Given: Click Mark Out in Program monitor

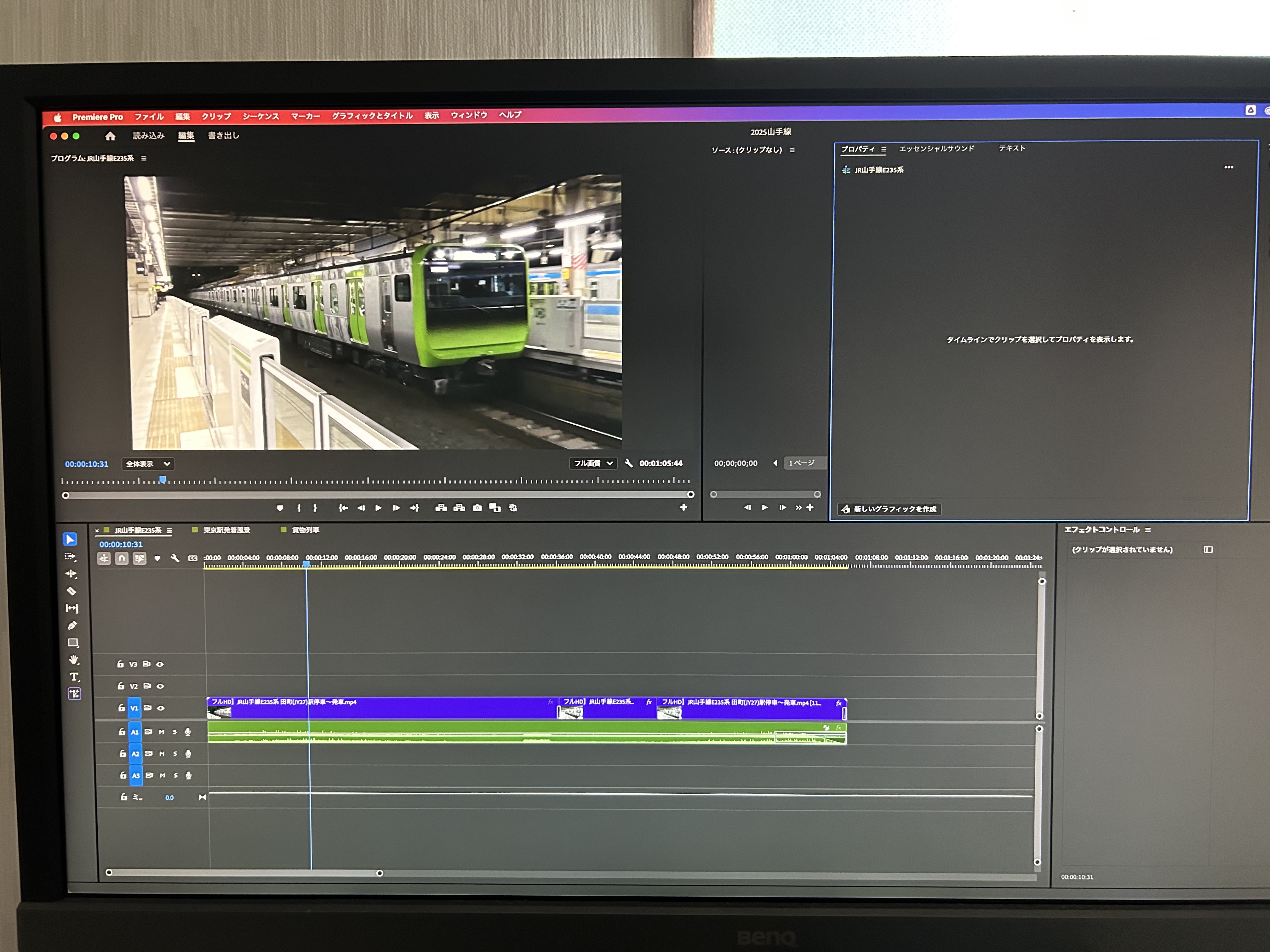Looking at the screenshot, I should pos(315,508).
